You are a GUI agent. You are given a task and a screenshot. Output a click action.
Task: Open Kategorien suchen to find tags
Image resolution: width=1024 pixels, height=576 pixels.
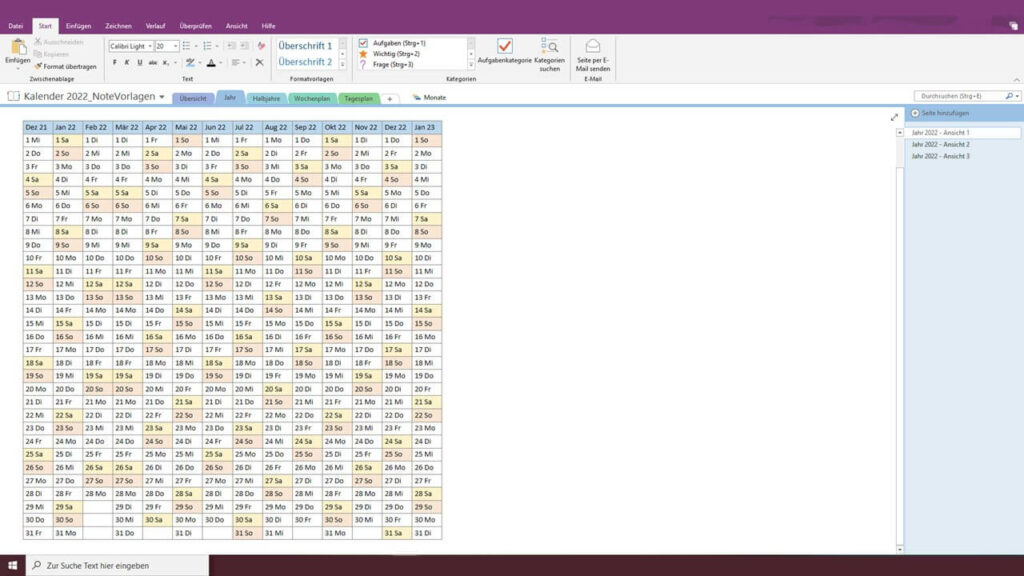[552, 48]
